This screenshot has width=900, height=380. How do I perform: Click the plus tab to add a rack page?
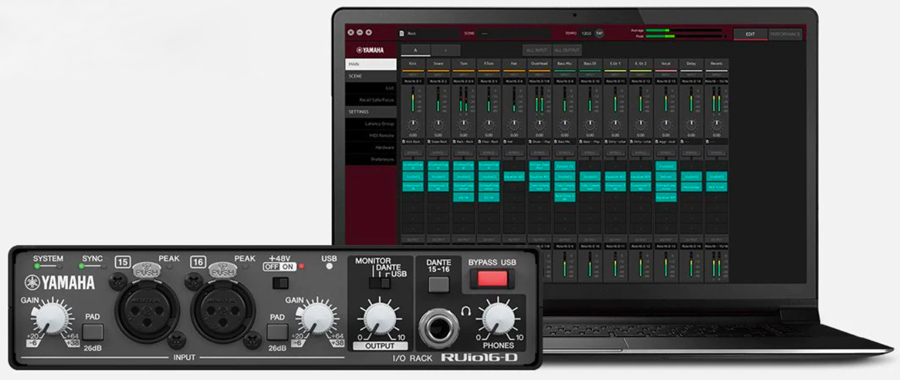click(445, 50)
